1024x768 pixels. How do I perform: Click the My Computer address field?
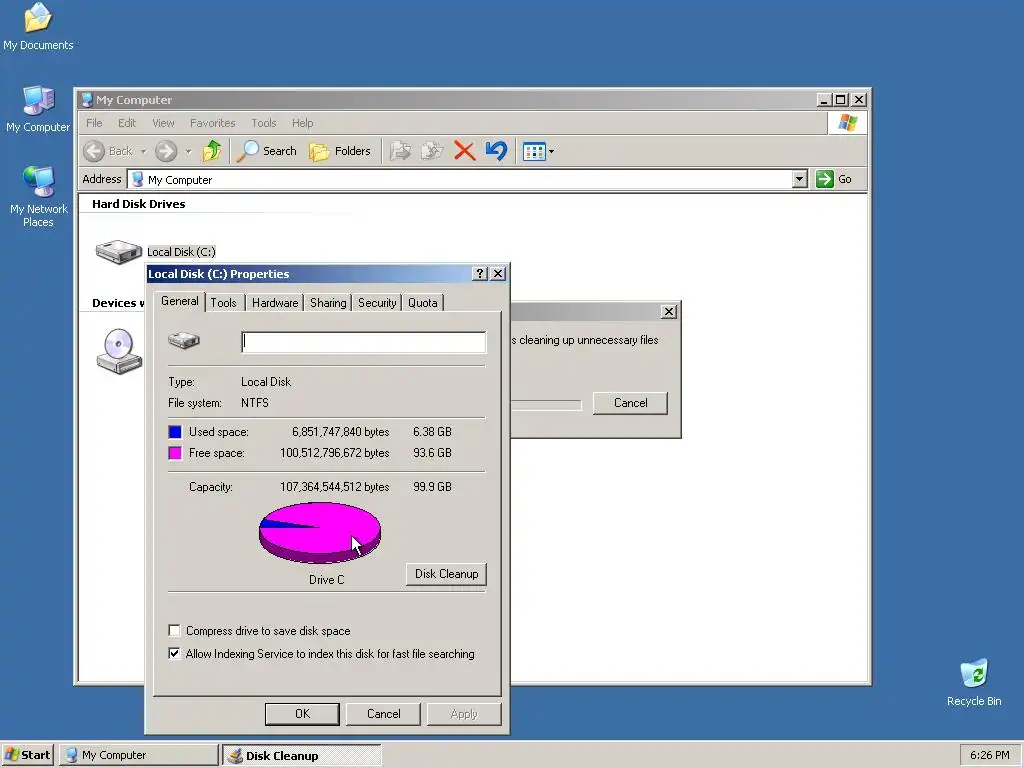point(460,180)
